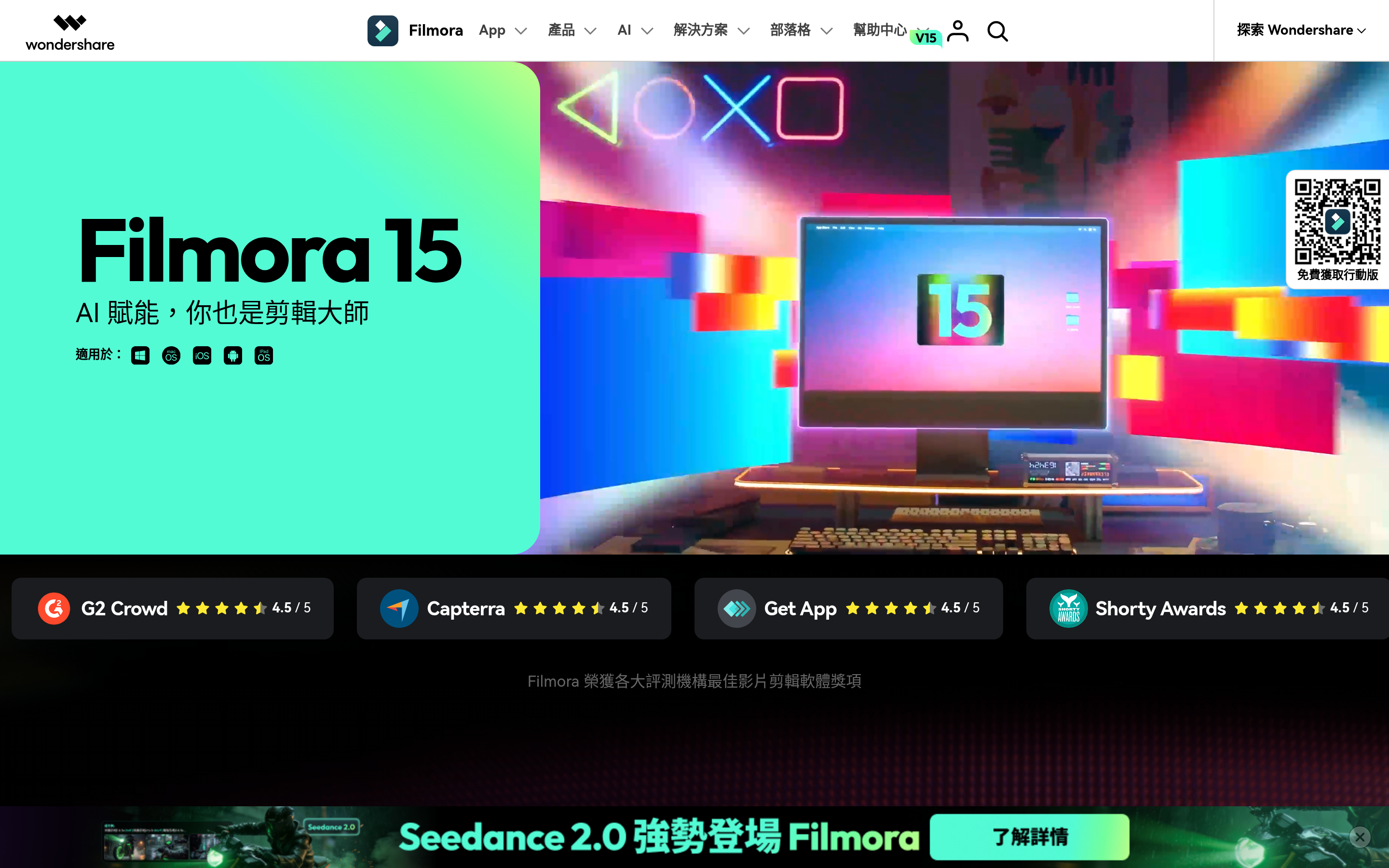Open the 幫助中心 menu item
The image size is (1389, 868).
[880, 30]
